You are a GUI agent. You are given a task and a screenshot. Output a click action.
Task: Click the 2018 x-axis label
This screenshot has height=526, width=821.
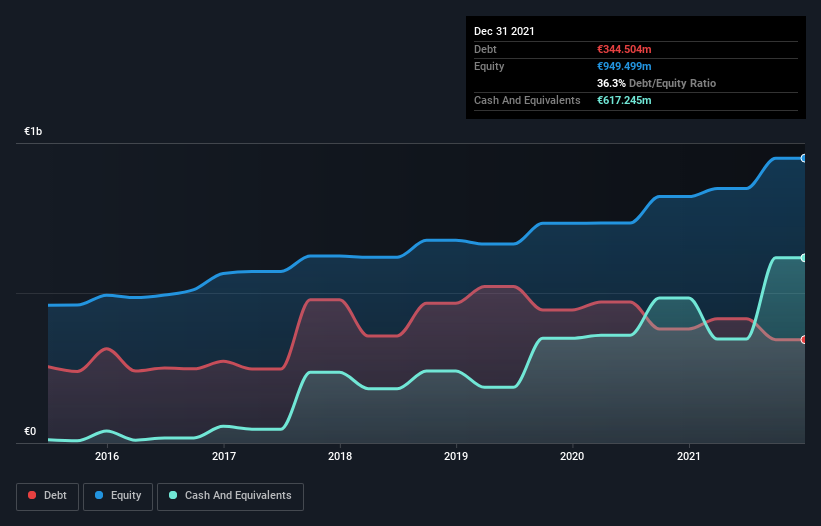(340, 456)
